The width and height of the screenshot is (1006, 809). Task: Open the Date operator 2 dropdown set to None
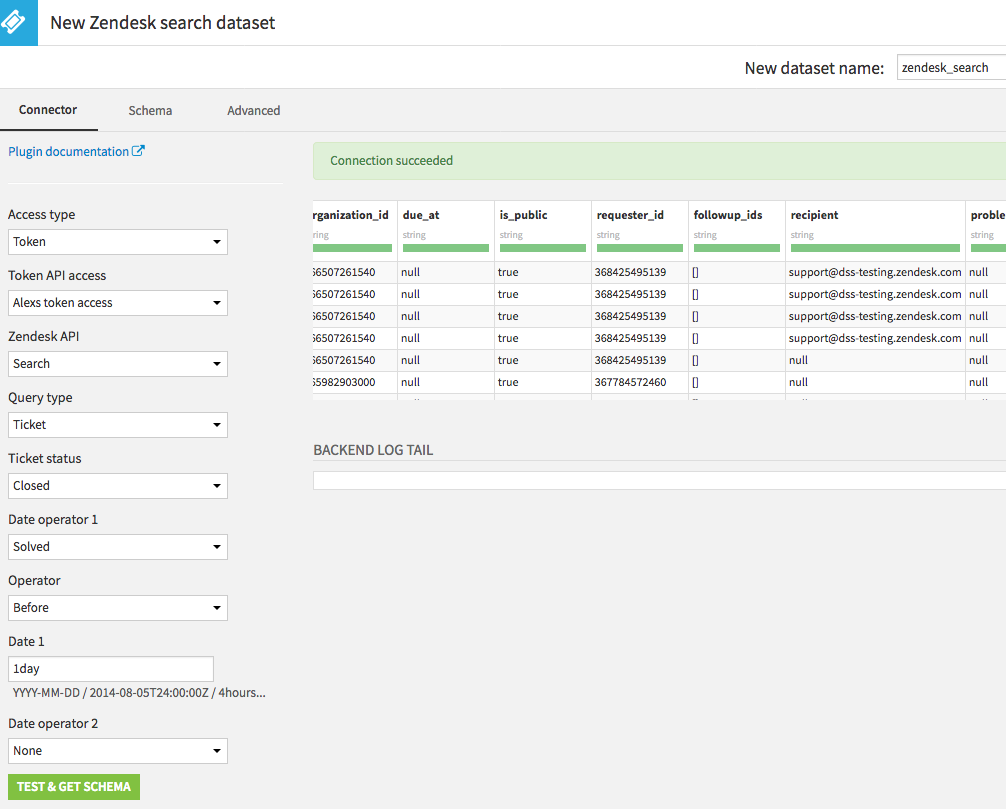(117, 750)
